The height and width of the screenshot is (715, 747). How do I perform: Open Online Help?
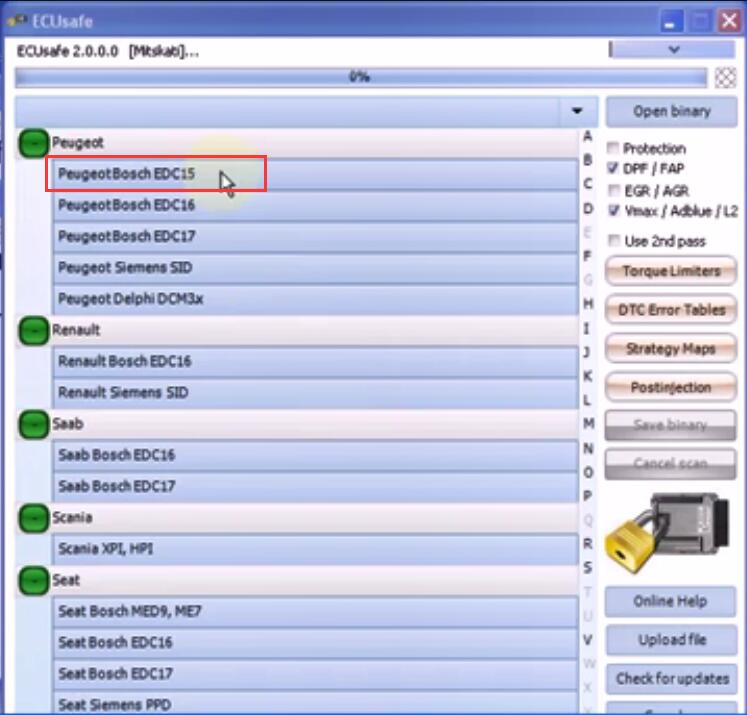[x=670, y=601]
